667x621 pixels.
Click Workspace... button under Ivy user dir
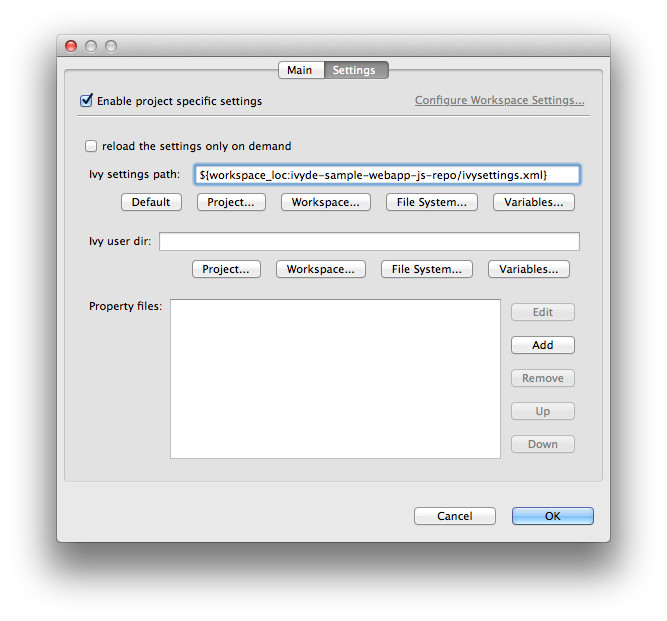tap(320, 269)
